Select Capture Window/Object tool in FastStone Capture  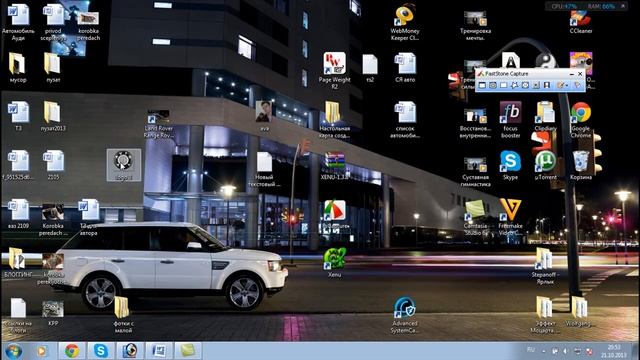493,85
